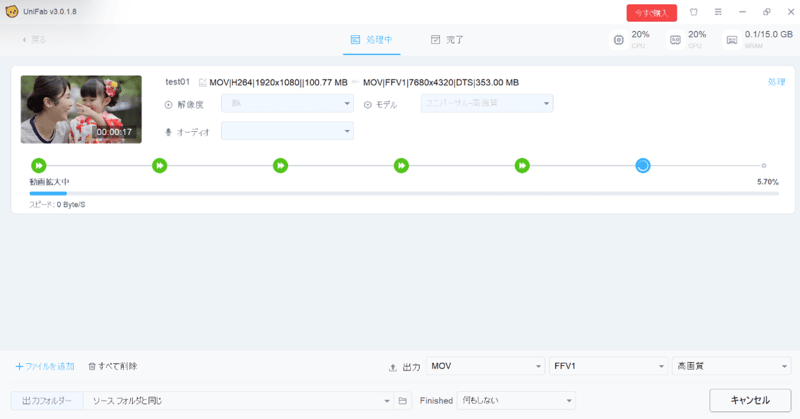Click the edit icon next to test01
Viewport: 800px width, 419px height.
pos(203,82)
